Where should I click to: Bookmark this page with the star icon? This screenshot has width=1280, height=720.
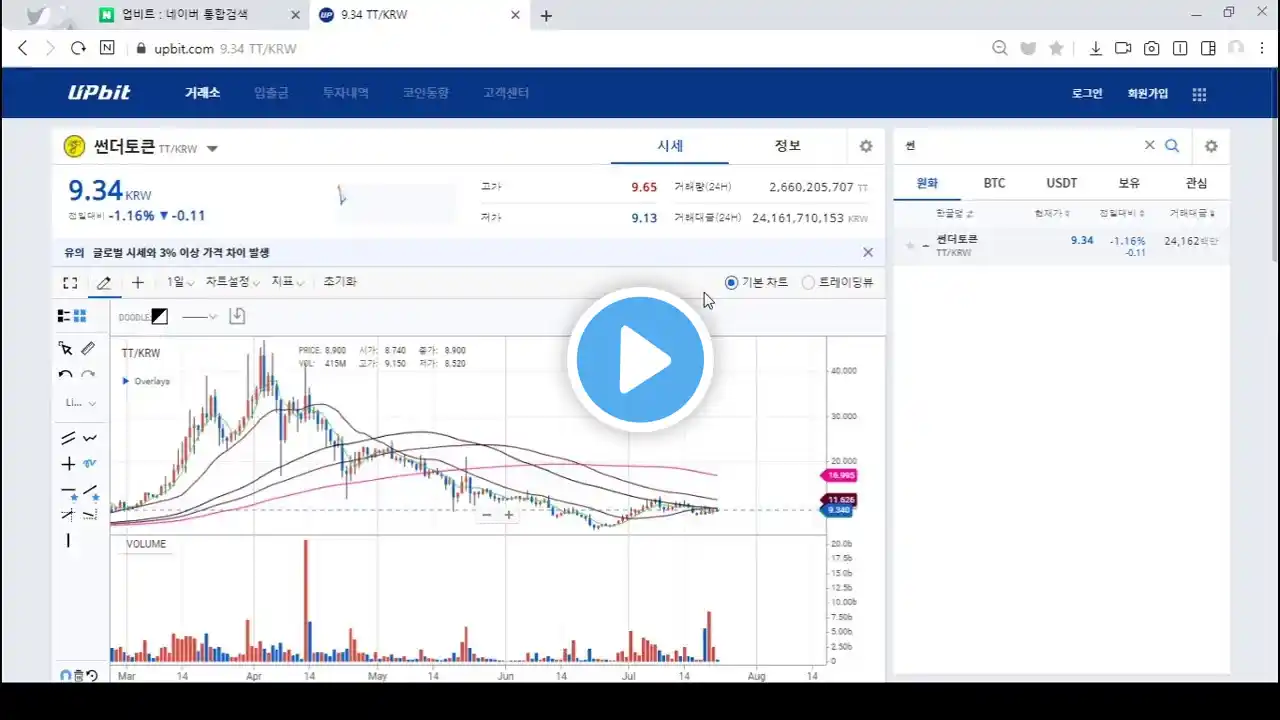click(1056, 48)
